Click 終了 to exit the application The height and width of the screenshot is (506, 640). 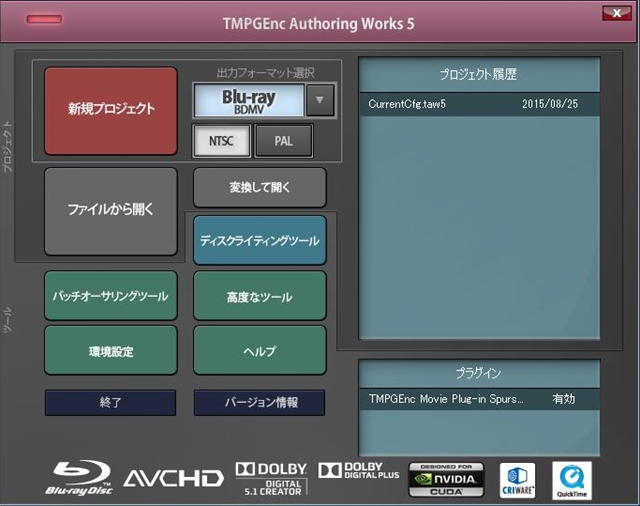(x=110, y=403)
